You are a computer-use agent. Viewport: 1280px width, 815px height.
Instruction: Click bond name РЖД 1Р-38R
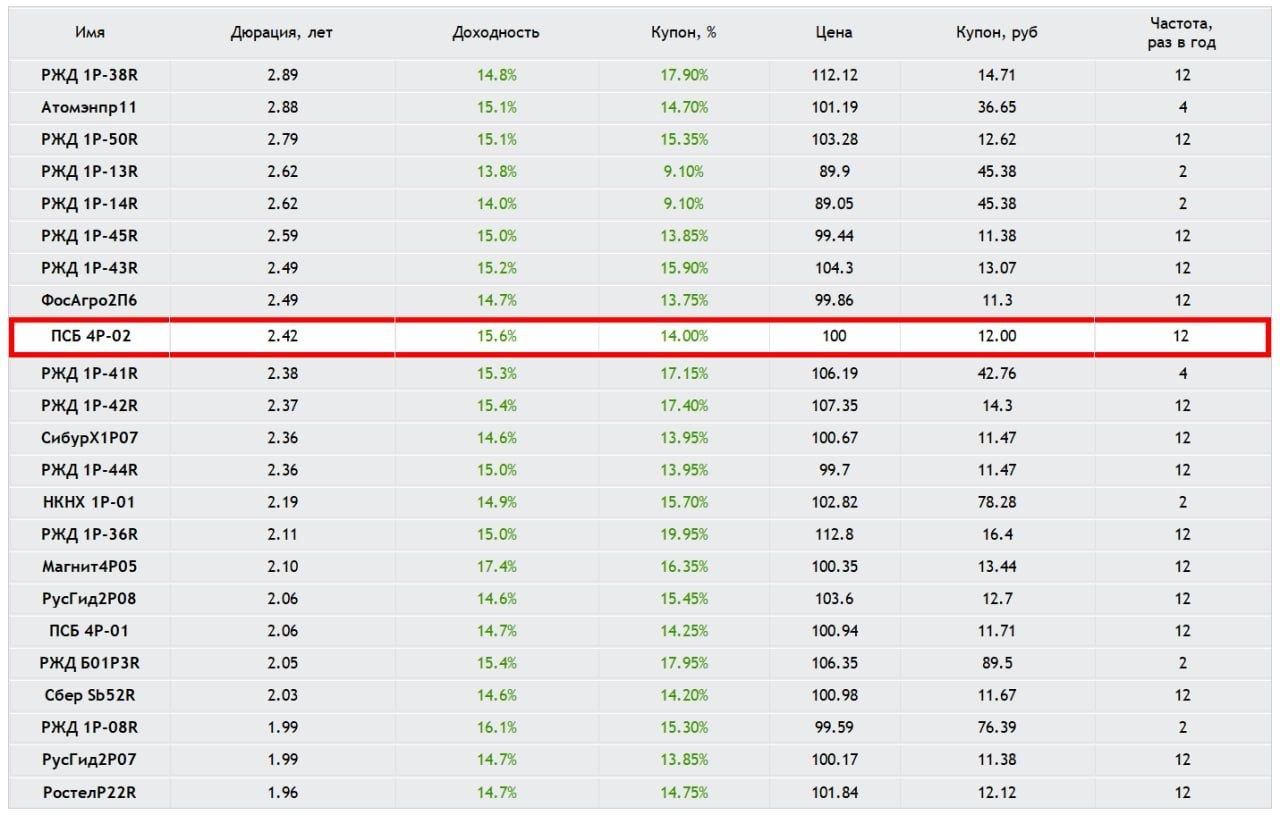tap(89, 75)
